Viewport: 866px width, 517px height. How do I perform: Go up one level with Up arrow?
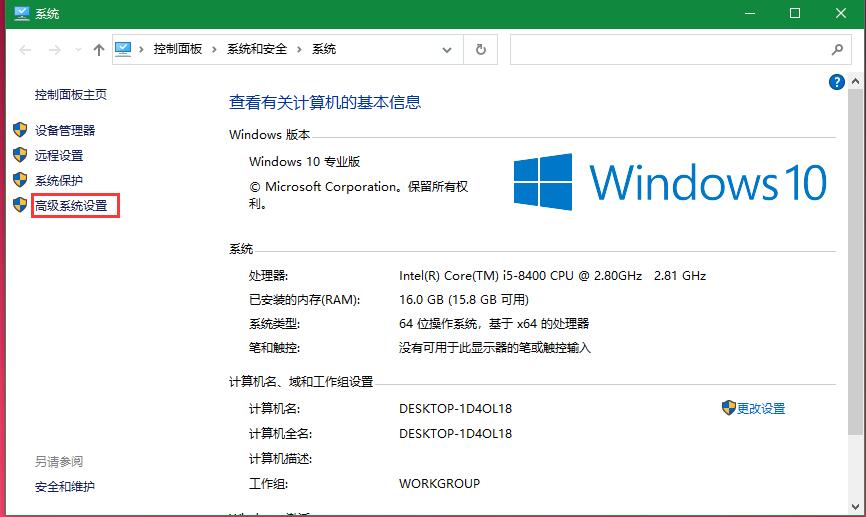(x=99, y=50)
